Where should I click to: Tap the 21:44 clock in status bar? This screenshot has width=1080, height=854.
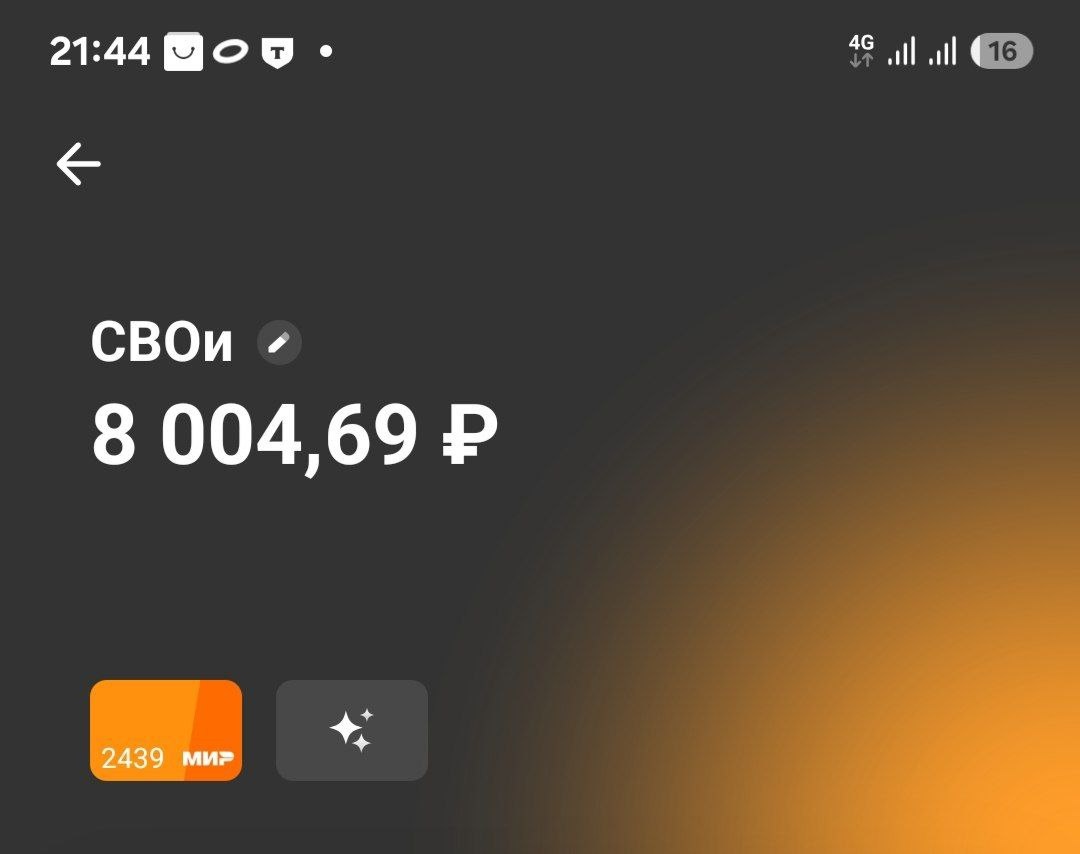click(x=100, y=52)
